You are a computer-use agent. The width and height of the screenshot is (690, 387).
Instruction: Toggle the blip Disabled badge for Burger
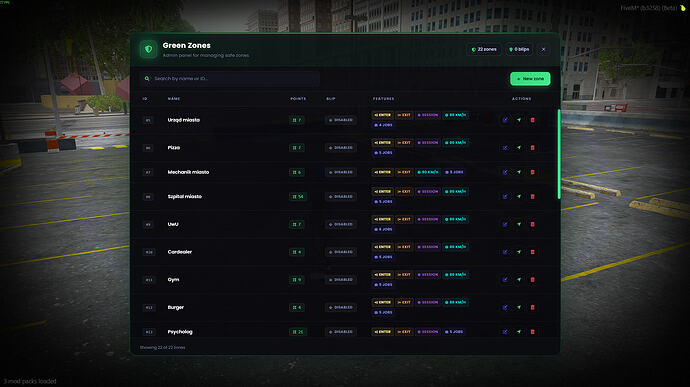tap(341, 307)
